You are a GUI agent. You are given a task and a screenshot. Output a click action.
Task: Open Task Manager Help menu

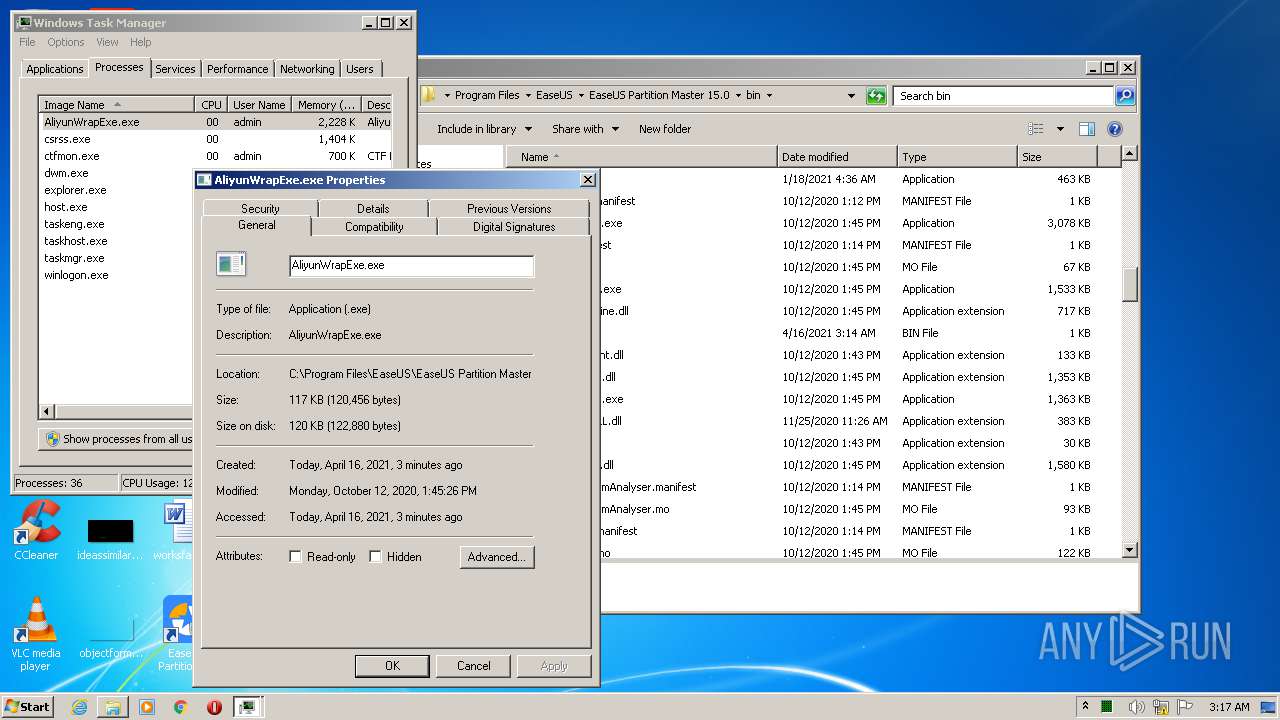141,42
